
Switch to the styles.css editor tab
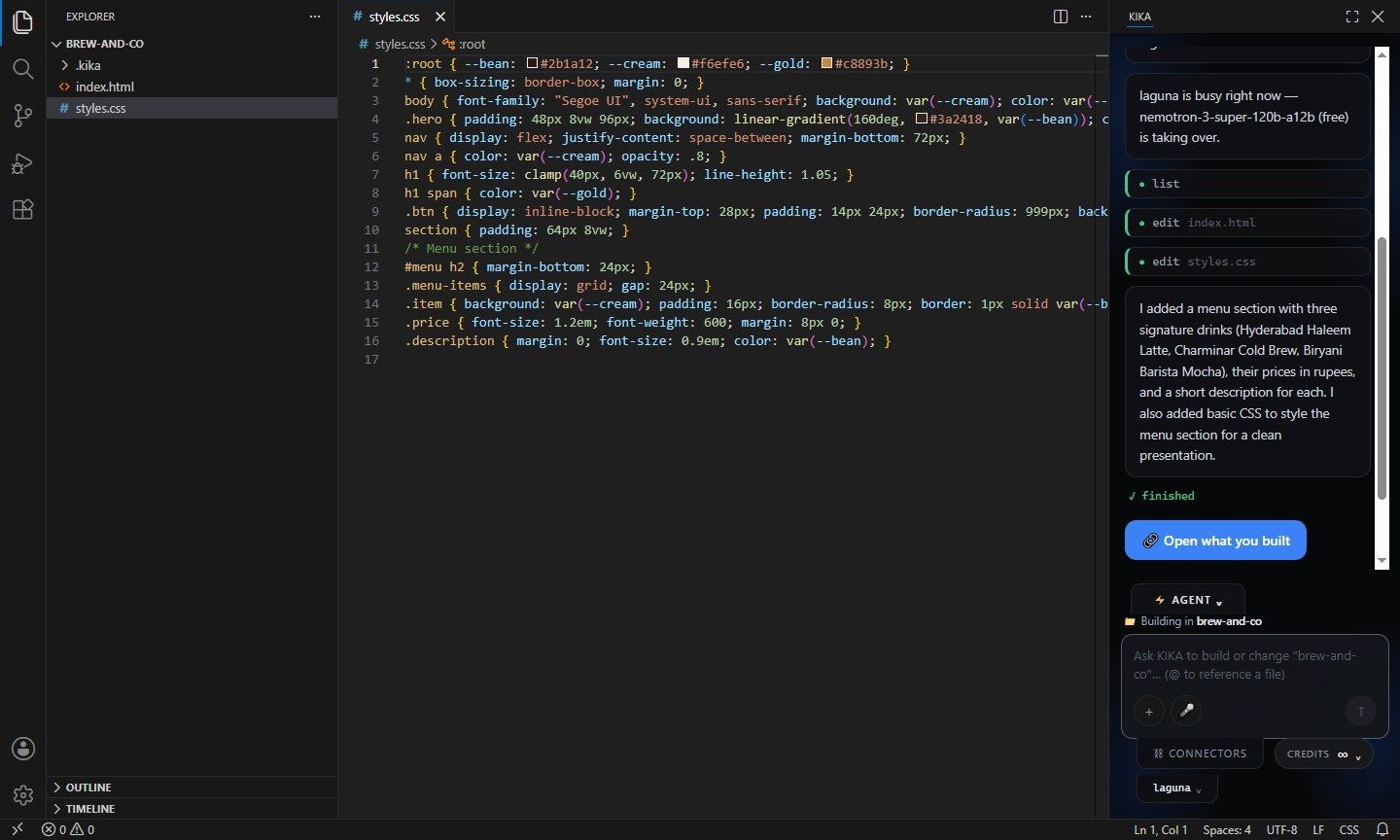(397, 17)
